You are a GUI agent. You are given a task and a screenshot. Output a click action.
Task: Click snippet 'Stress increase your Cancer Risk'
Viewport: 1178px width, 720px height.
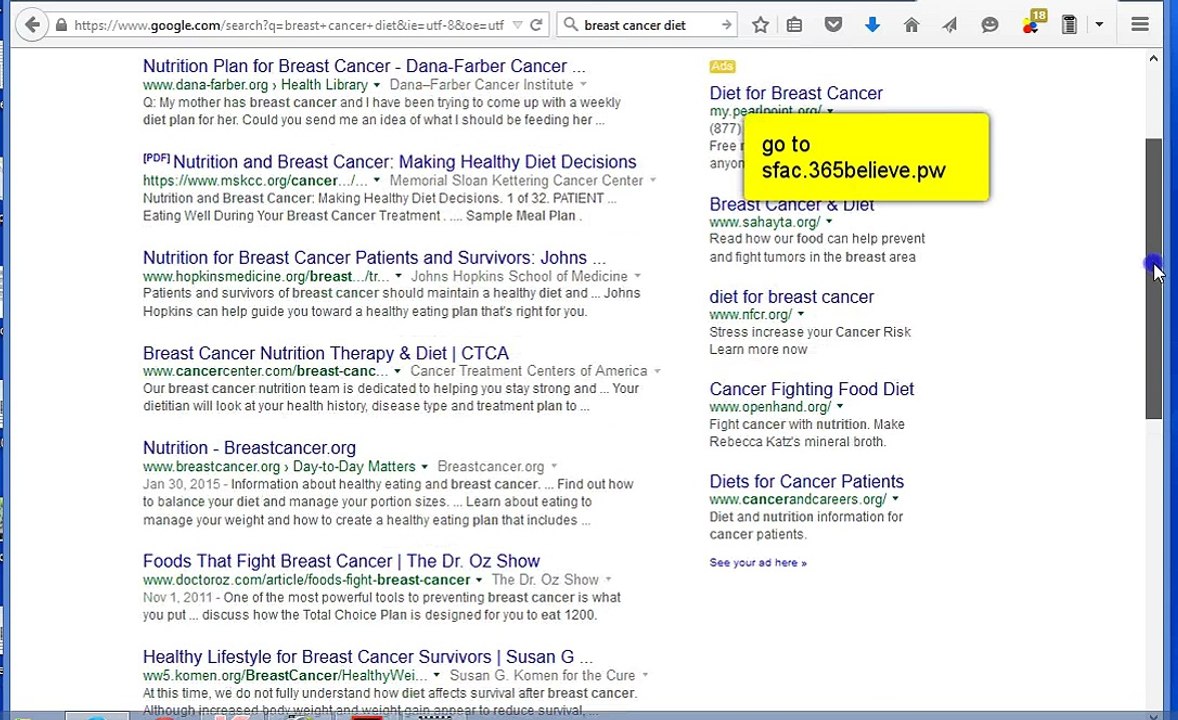(810, 332)
